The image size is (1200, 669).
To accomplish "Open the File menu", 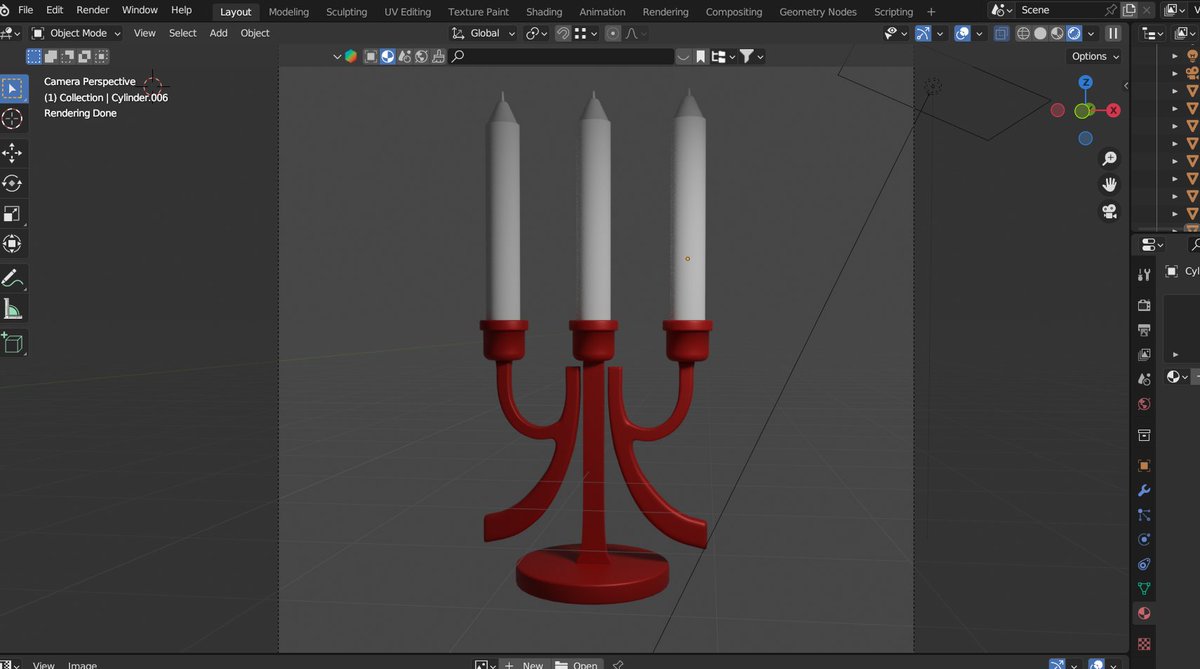I will coord(26,10).
